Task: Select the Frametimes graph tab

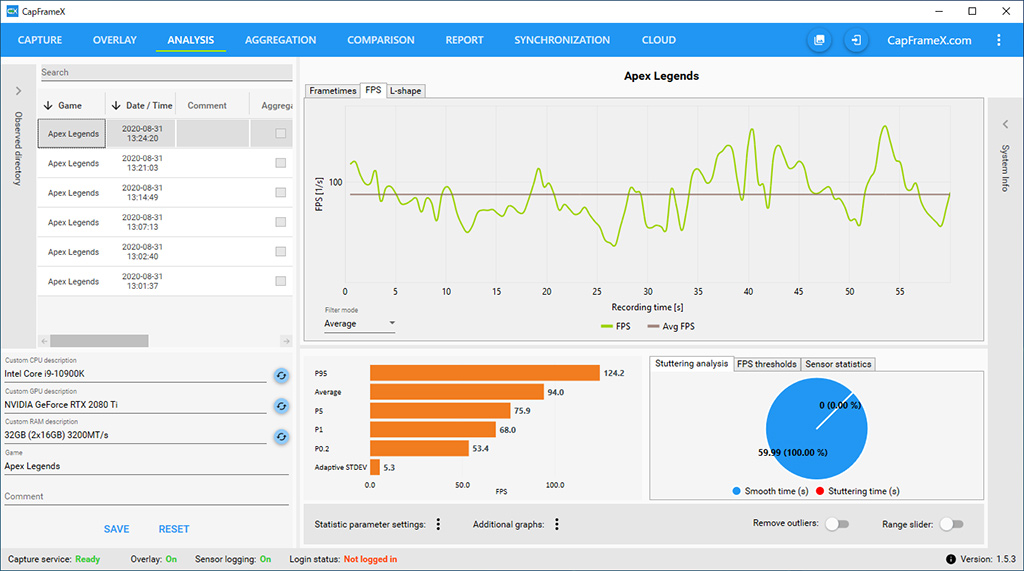Action: point(332,91)
